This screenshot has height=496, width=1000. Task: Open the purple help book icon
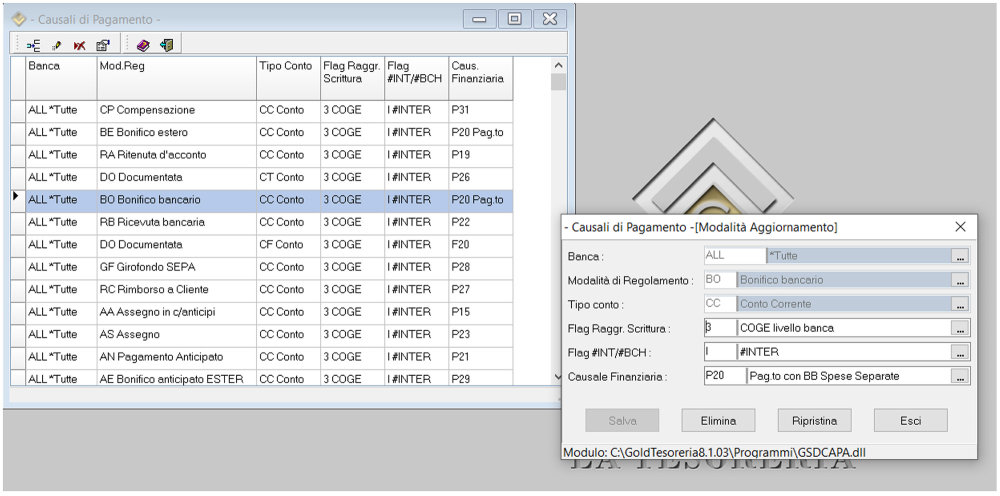[143, 45]
